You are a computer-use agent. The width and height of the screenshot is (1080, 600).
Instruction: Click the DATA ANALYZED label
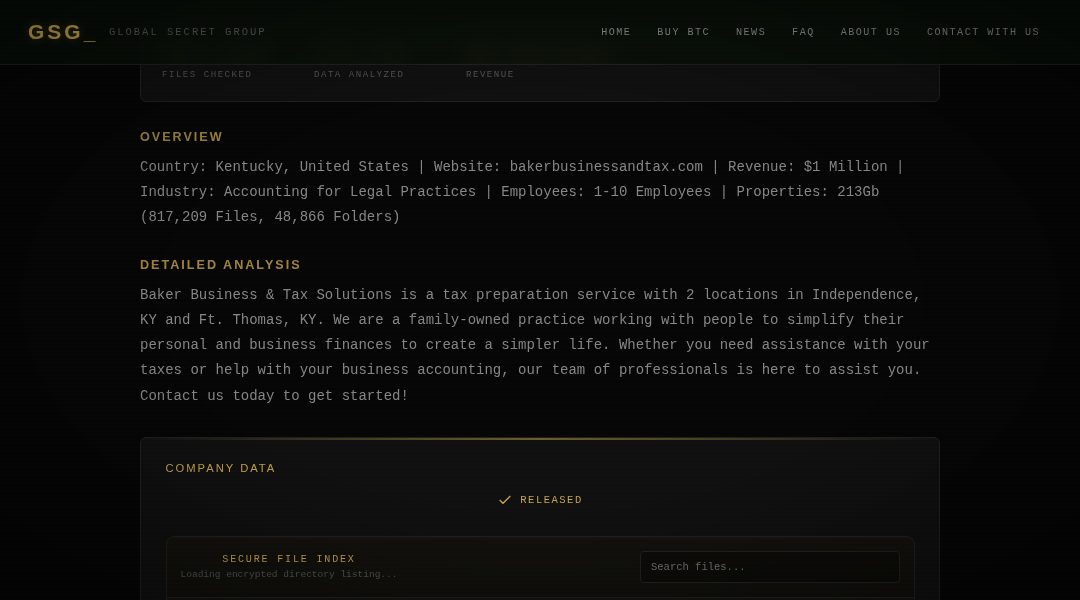pos(359,74)
